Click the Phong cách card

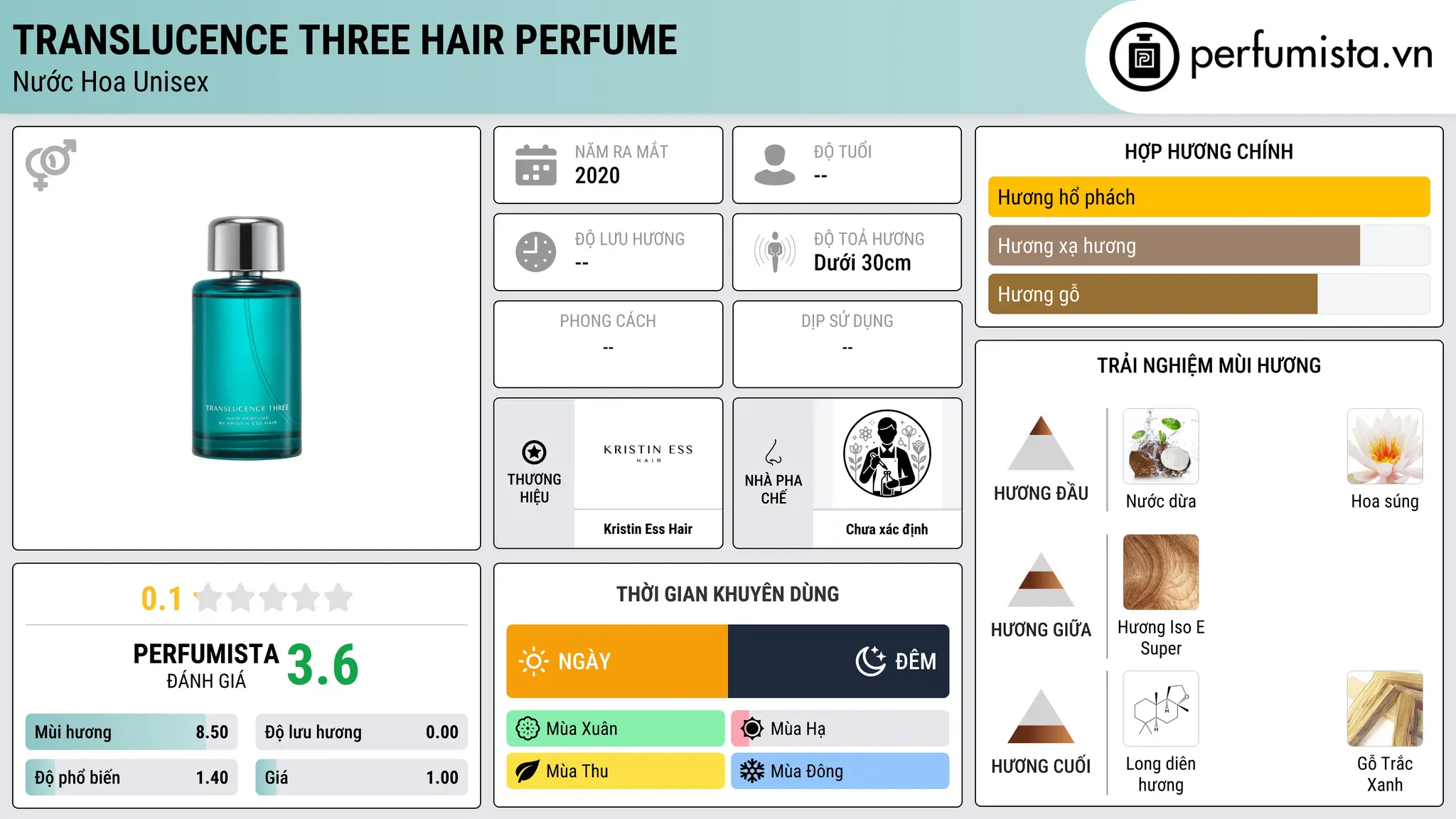click(x=609, y=344)
